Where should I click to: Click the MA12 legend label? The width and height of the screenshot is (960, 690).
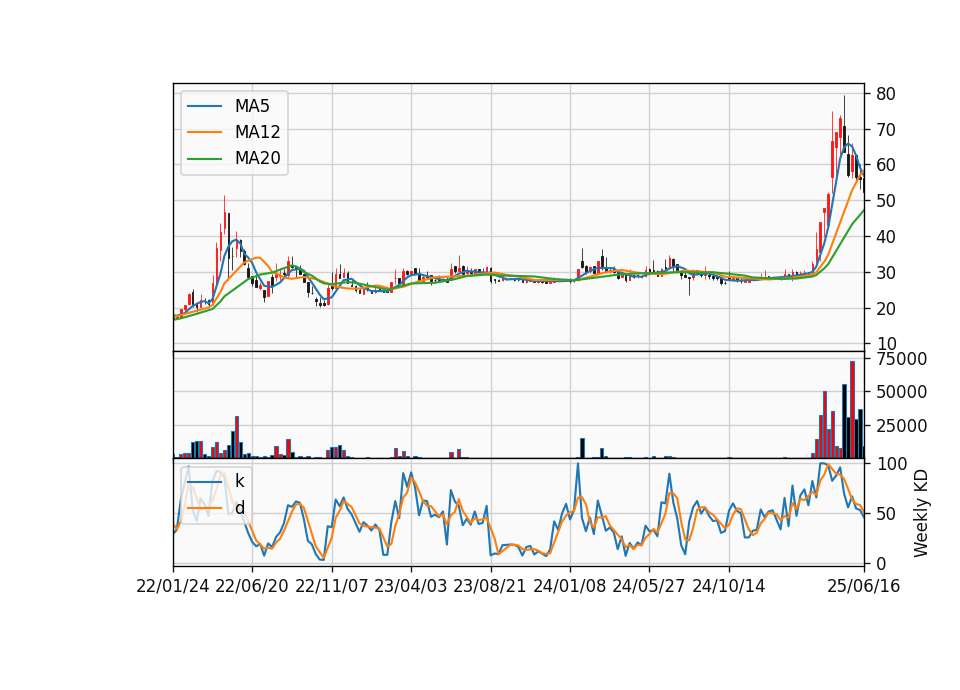click(257, 132)
